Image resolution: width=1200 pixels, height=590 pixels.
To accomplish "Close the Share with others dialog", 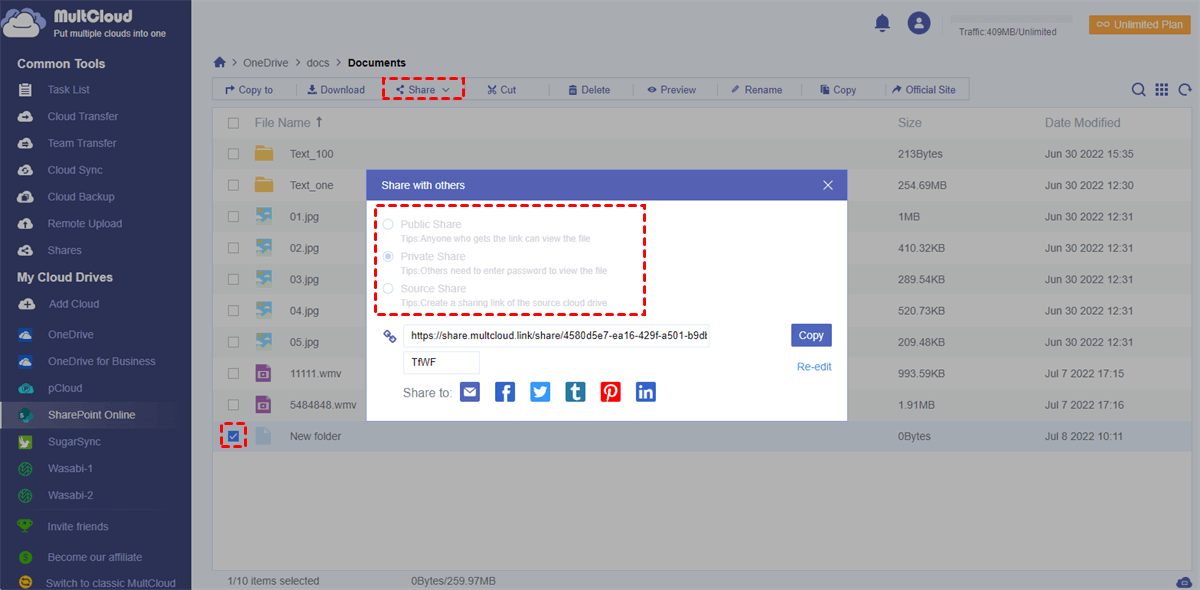I will pyautogui.click(x=828, y=185).
